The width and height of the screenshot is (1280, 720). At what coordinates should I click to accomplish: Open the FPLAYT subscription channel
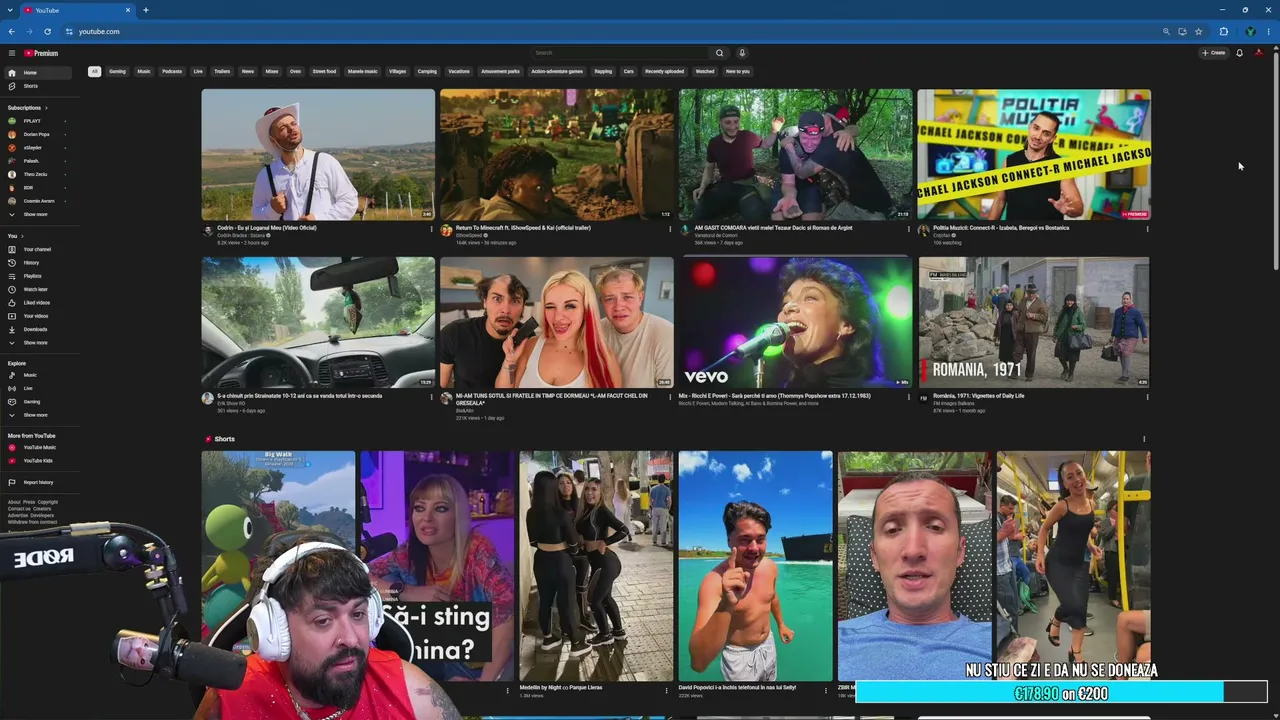tap(37, 121)
